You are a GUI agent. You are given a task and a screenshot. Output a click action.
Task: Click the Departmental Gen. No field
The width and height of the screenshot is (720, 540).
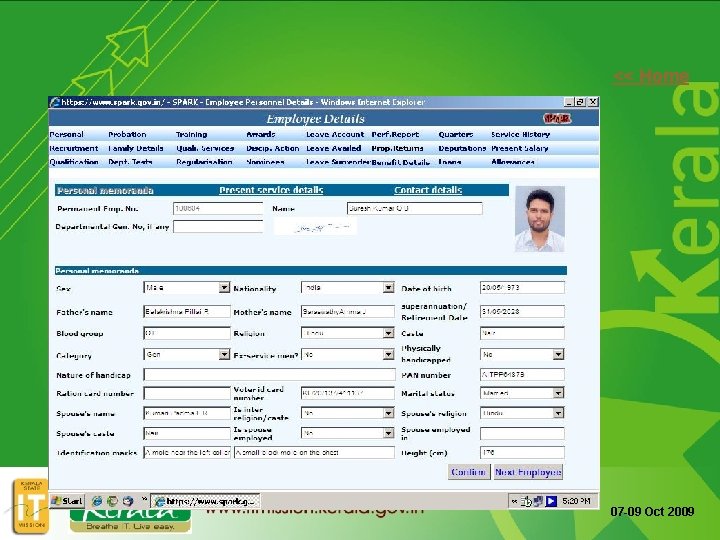pyautogui.click(x=218, y=226)
